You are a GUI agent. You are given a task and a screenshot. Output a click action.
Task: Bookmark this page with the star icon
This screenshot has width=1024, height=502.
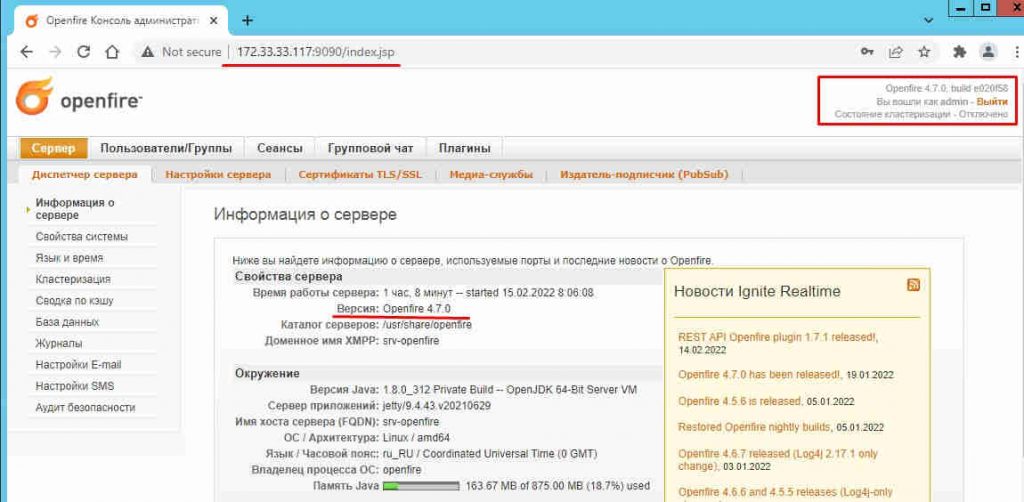[x=924, y=52]
